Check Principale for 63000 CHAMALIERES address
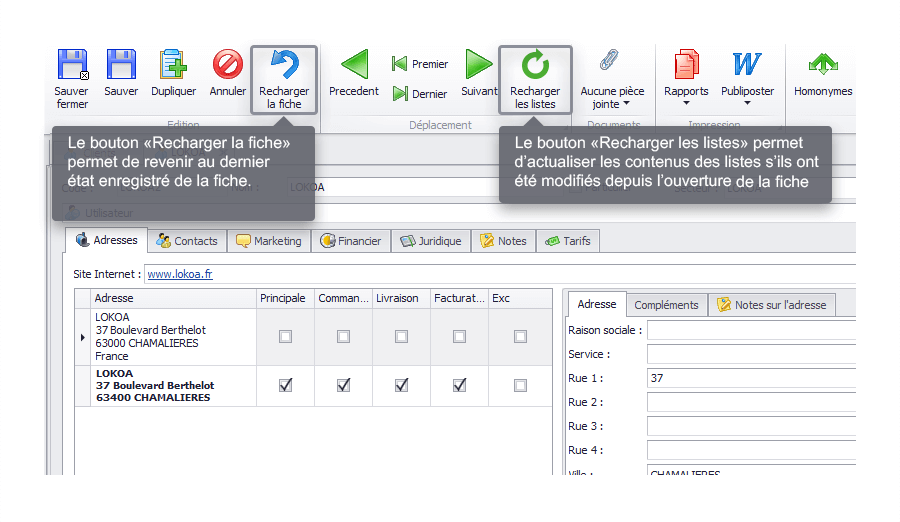 285,337
